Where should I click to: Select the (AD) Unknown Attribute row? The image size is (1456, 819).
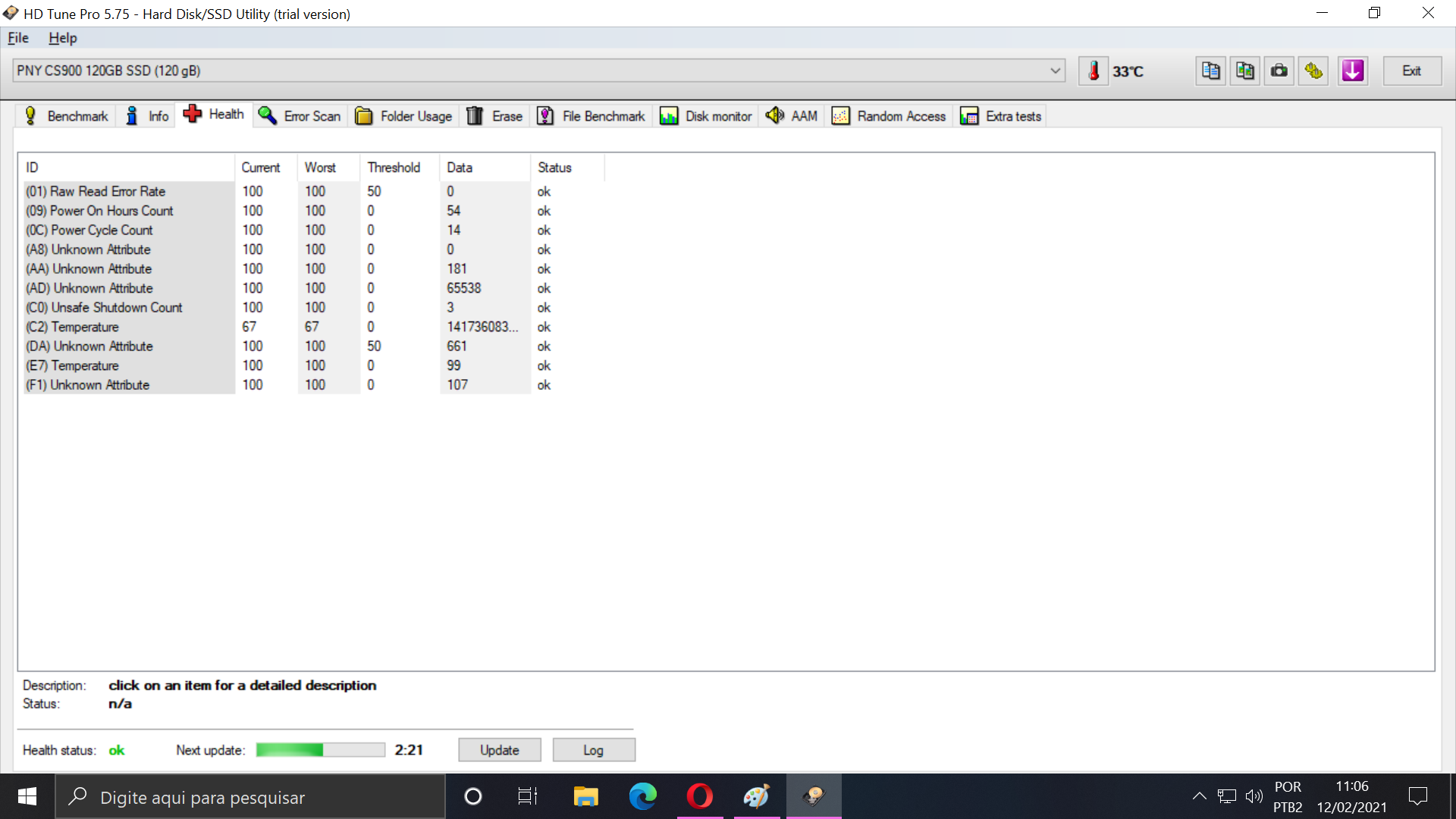coord(313,288)
